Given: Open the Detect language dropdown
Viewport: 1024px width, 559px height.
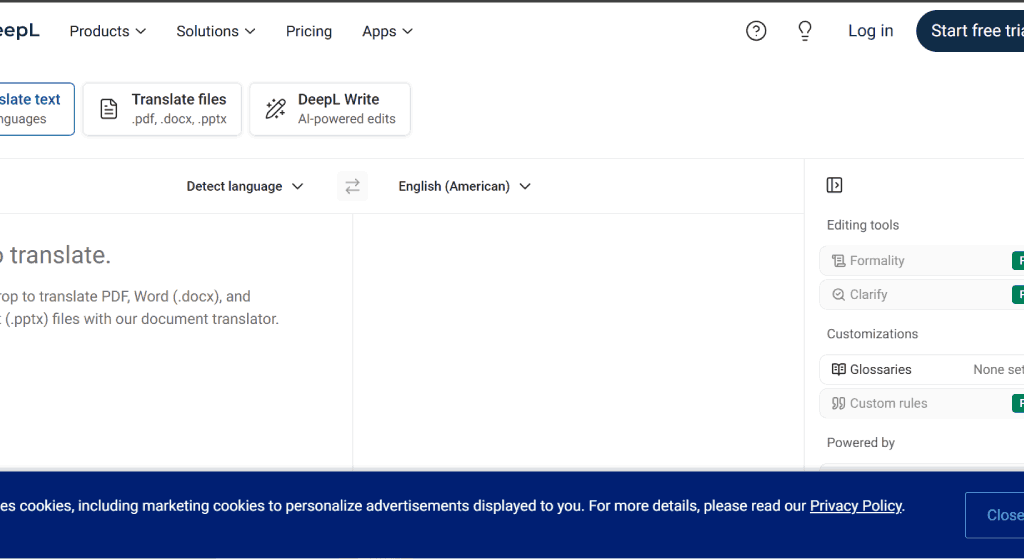Looking at the screenshot, I should point(245,186).
